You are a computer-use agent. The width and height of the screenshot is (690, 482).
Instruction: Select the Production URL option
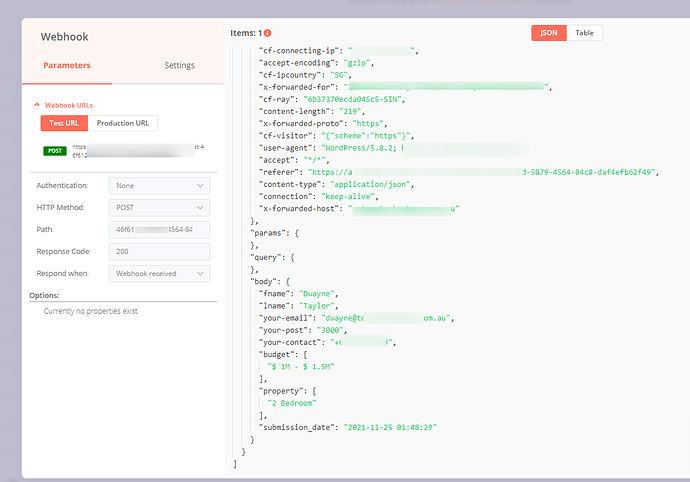(x=123, y=124)
